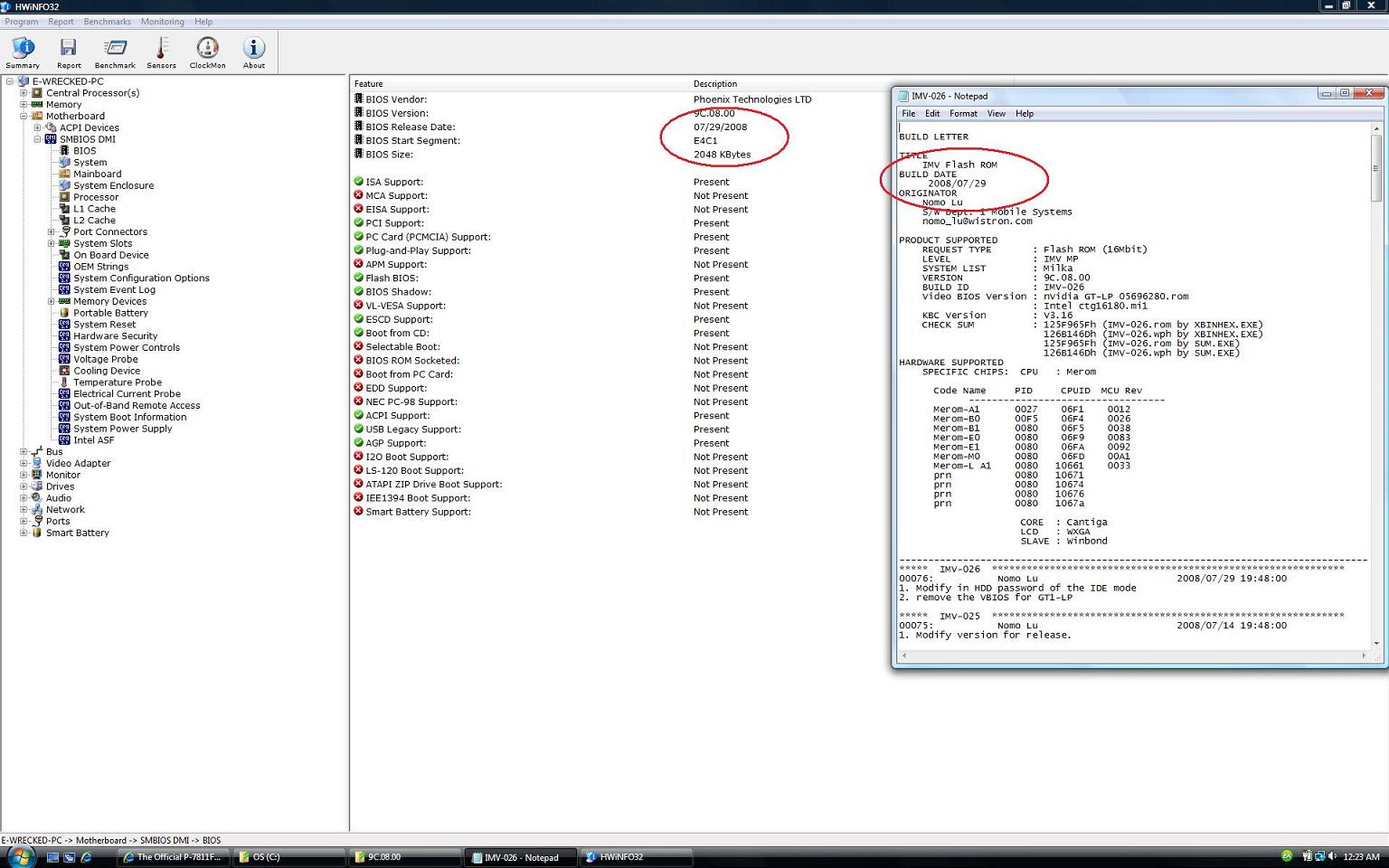The image size is (1389, 868).
Task: Expand the Memory Devices node
Action: tap(51, 302)
